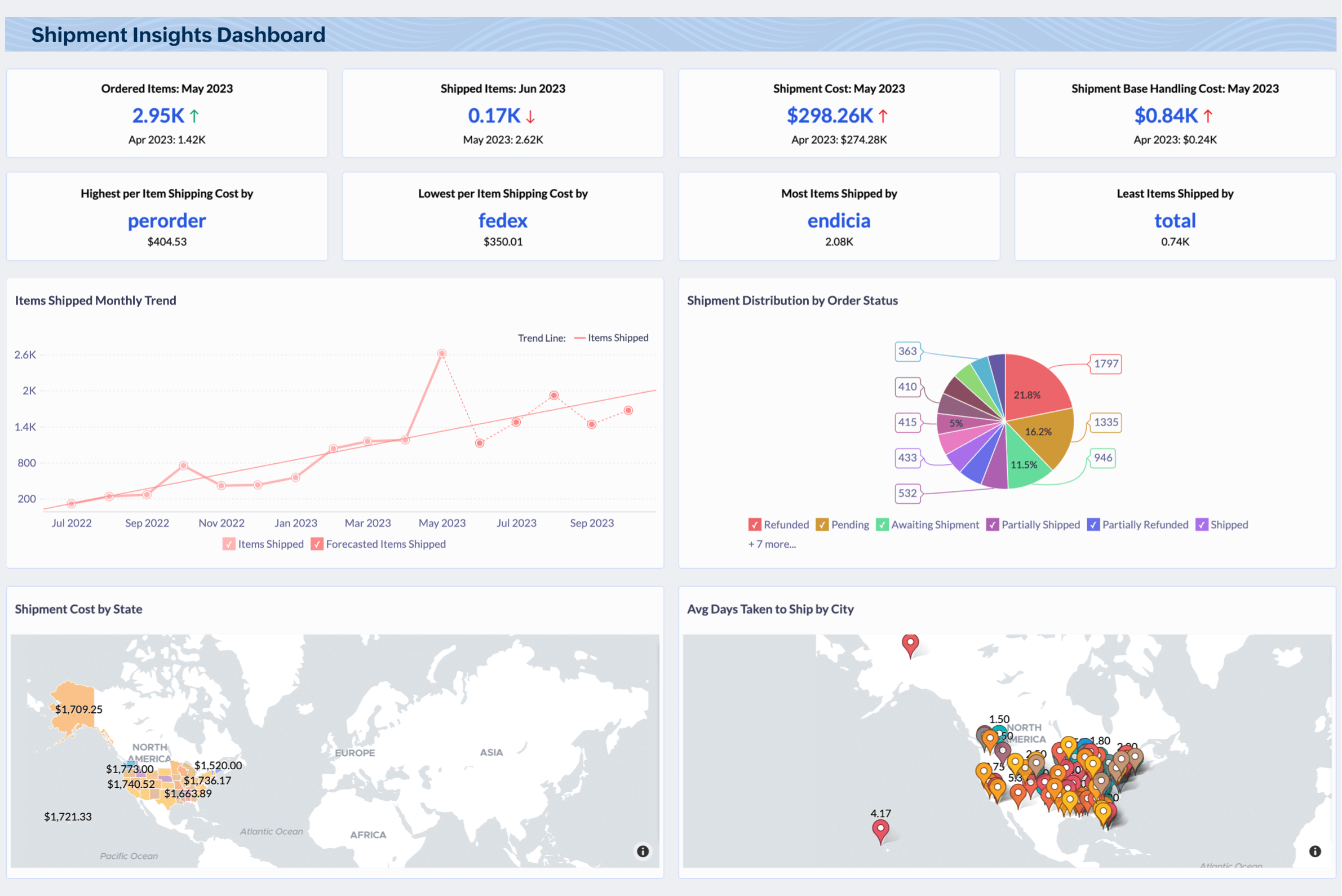Uncheck the Pending legend checkbox
The height and width of the screenshot is (896, 1342).
click(x=822, y=525)
